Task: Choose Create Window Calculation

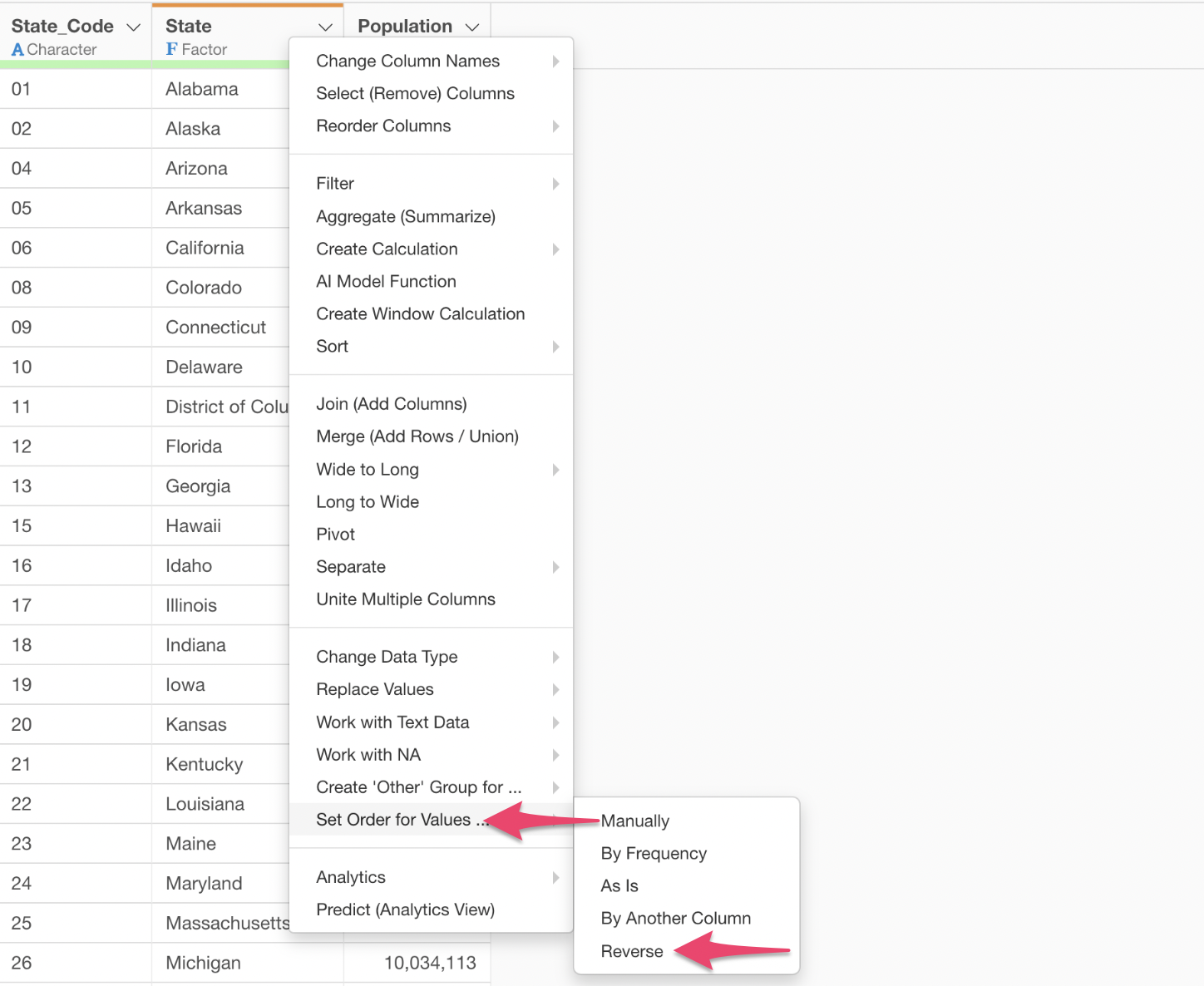Action: [x=420, y=314]
